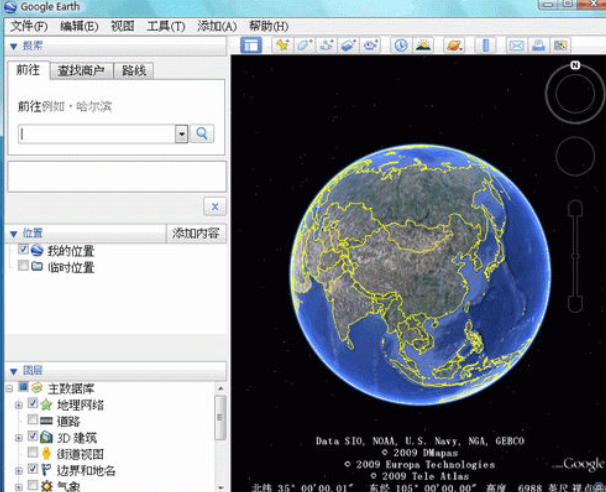Uncheck the 我的位置 checkbox

tap(23, 250)
